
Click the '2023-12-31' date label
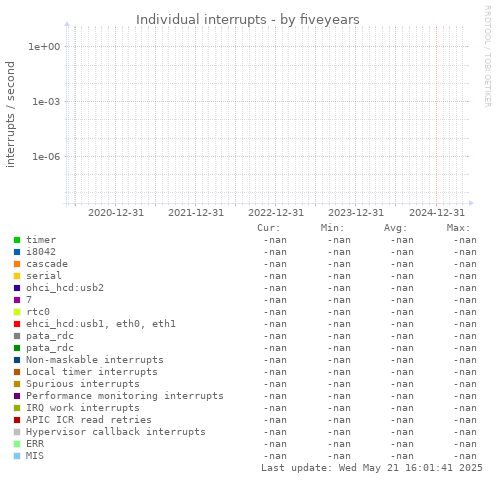(x=356, y=213)
